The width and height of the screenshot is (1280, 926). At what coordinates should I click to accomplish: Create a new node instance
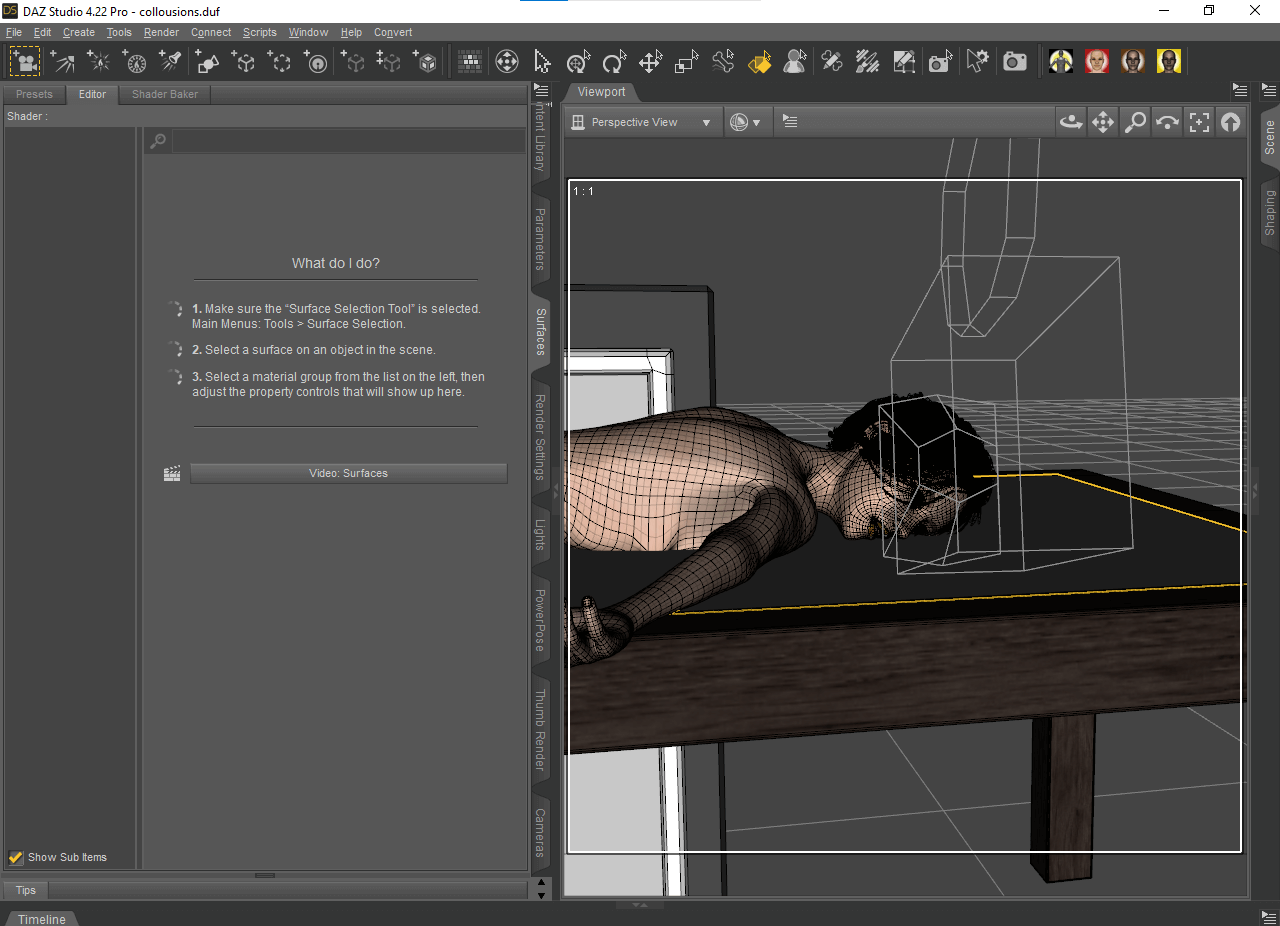tap(354, 62)
